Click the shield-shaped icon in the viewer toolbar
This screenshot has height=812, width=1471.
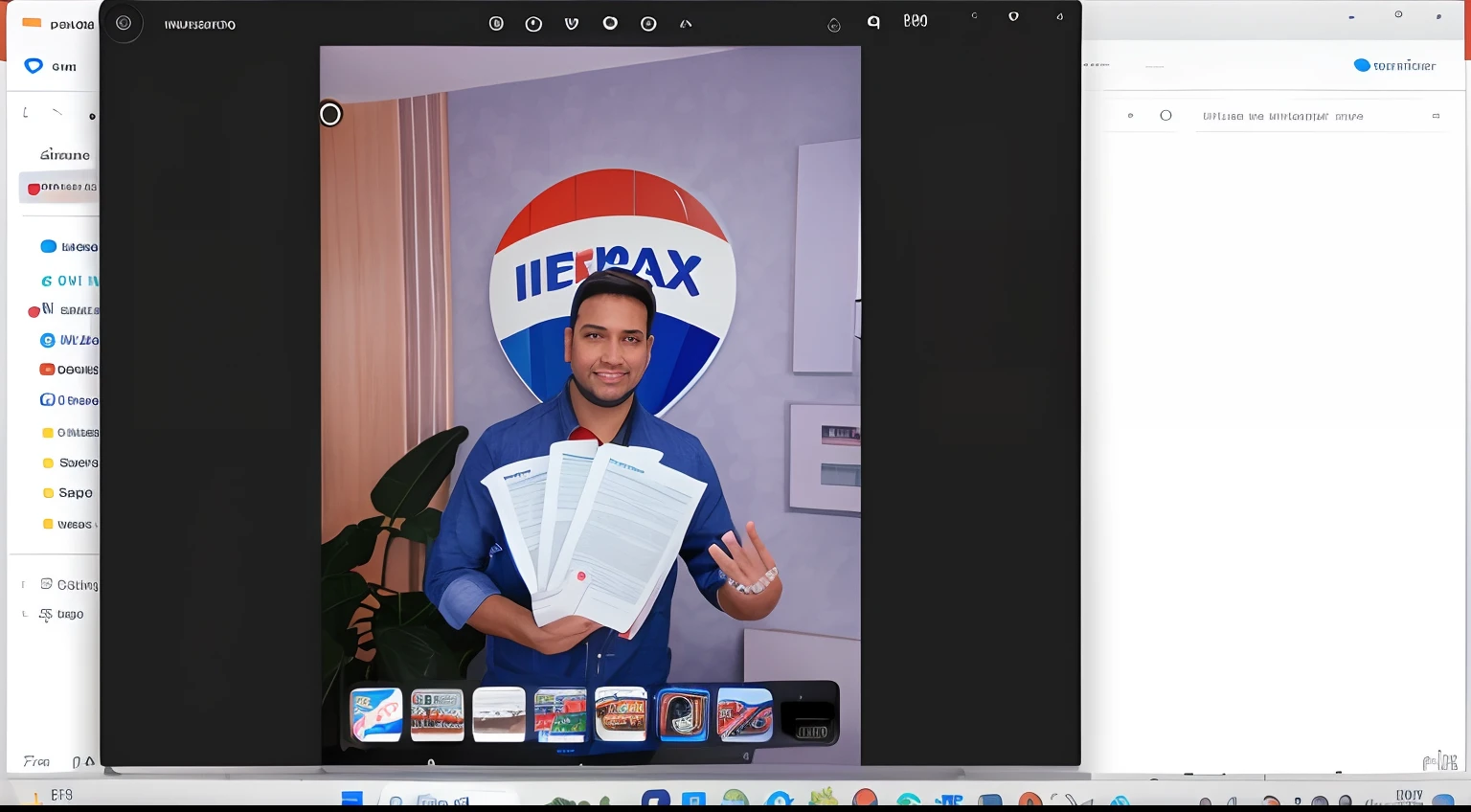coord(572,24)
